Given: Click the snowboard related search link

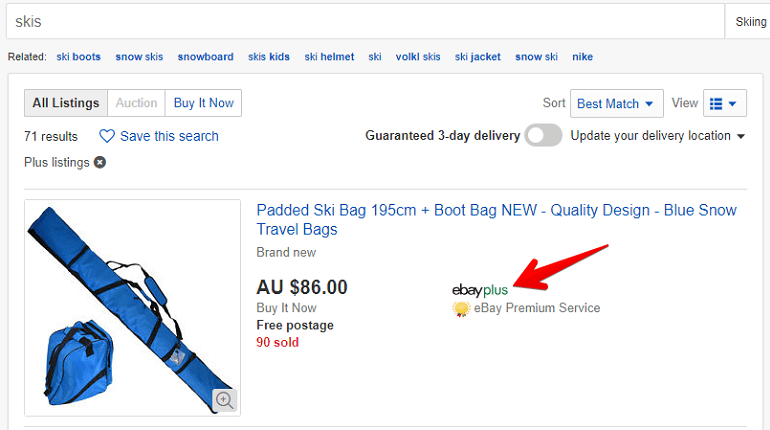Looking at the screenshot, I should (x=205, y=57).
